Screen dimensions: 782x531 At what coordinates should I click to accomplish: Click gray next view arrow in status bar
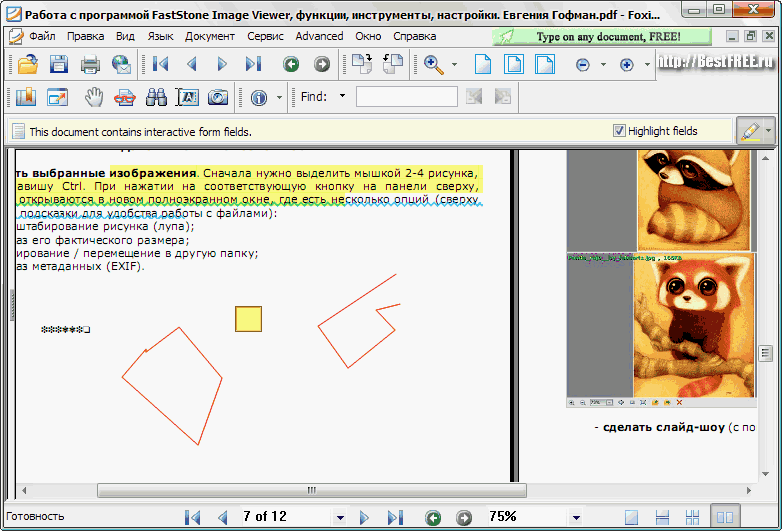click(x=464, y=518)
